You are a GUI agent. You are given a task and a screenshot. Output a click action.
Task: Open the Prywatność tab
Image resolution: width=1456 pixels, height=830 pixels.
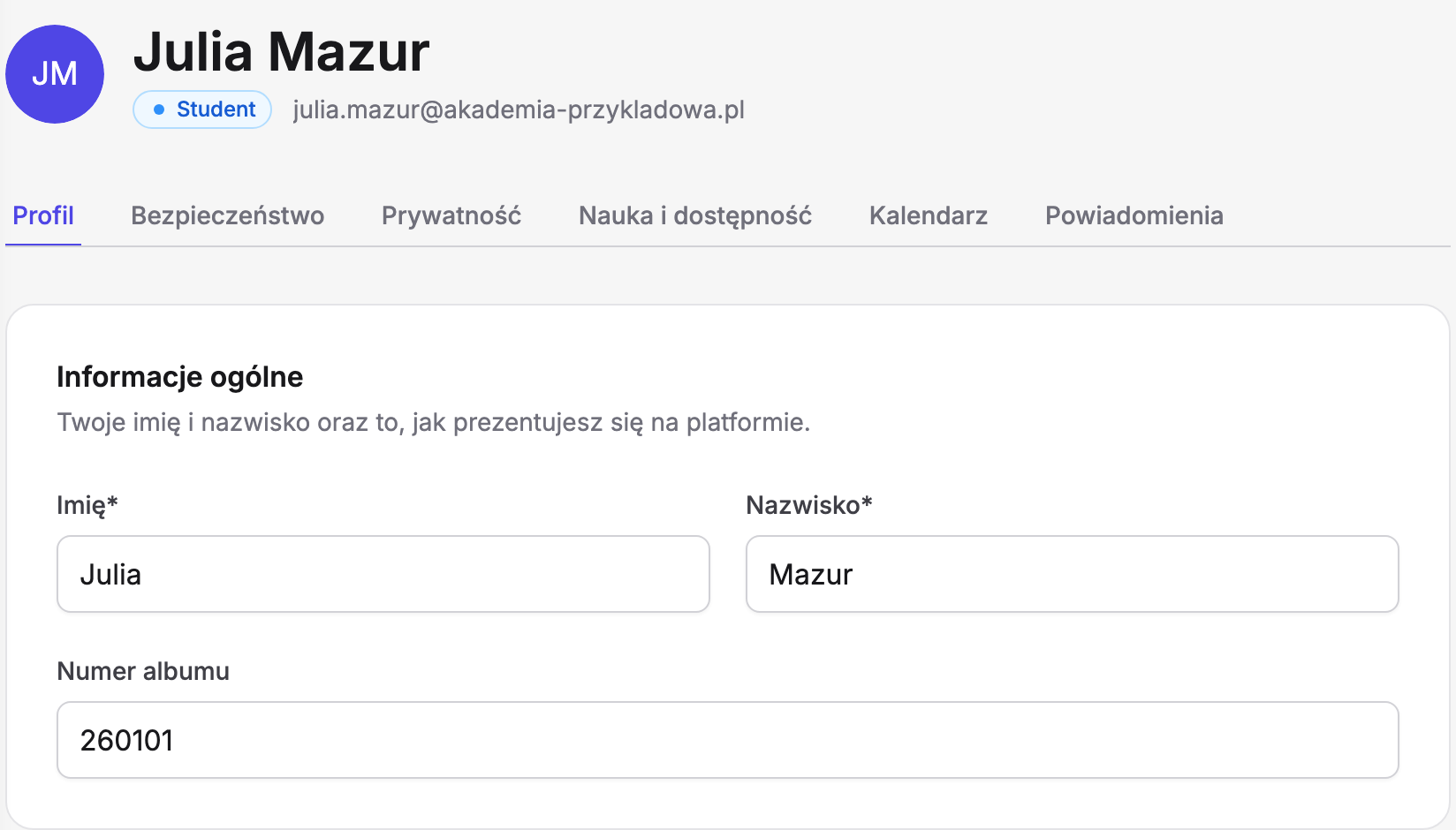point(451,215)
